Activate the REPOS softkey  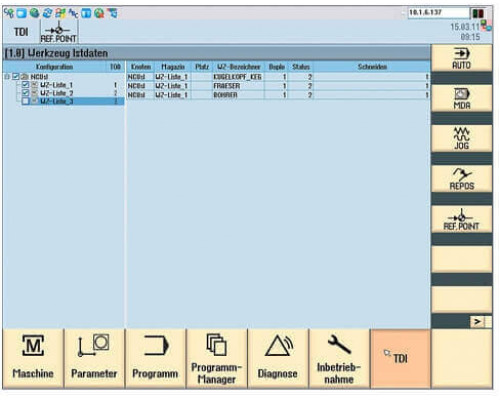coord(461,179)
